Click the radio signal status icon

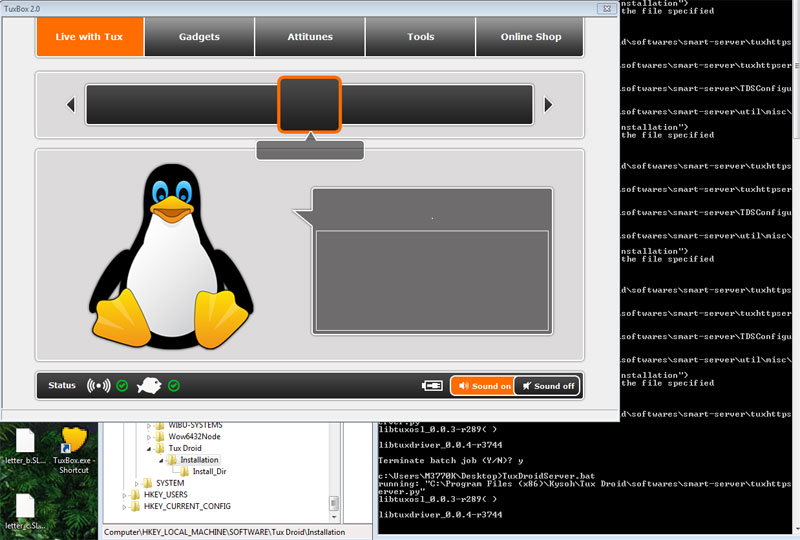click(x=98, y=385)
